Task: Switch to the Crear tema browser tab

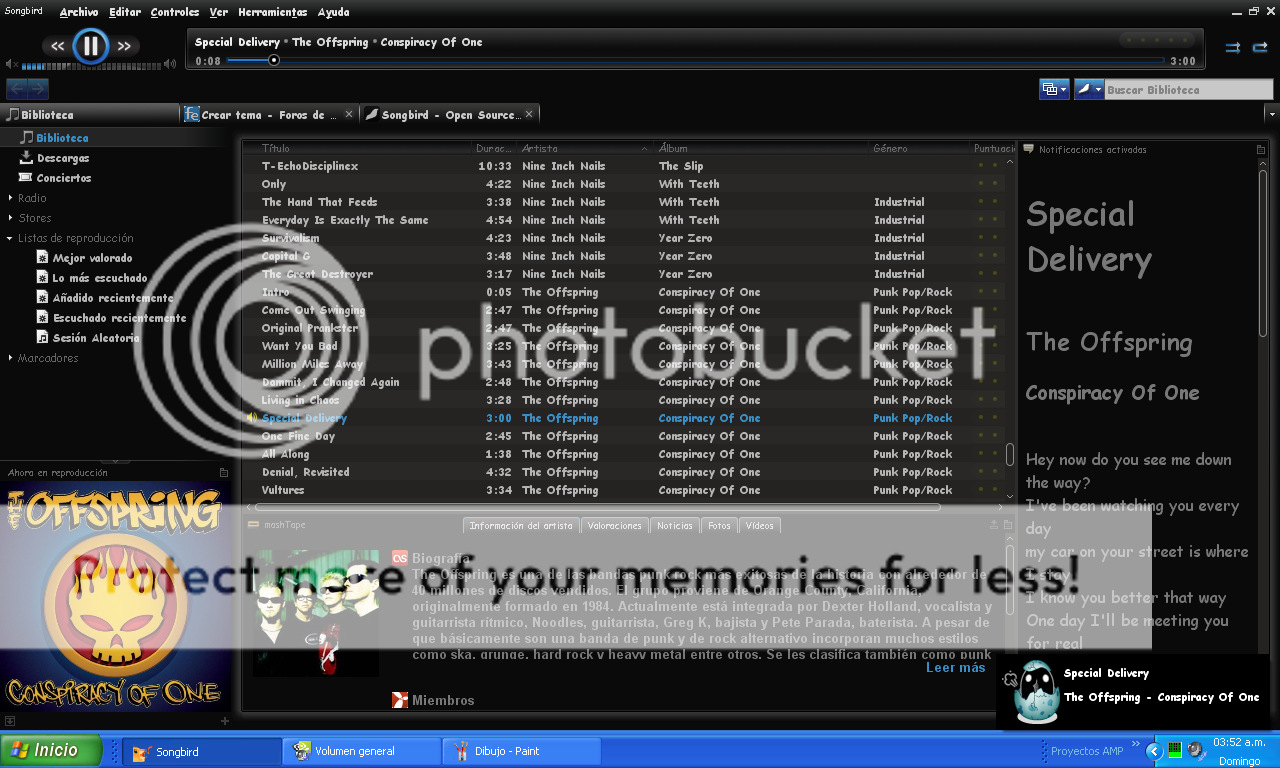Action: click(x=269, y=115)
